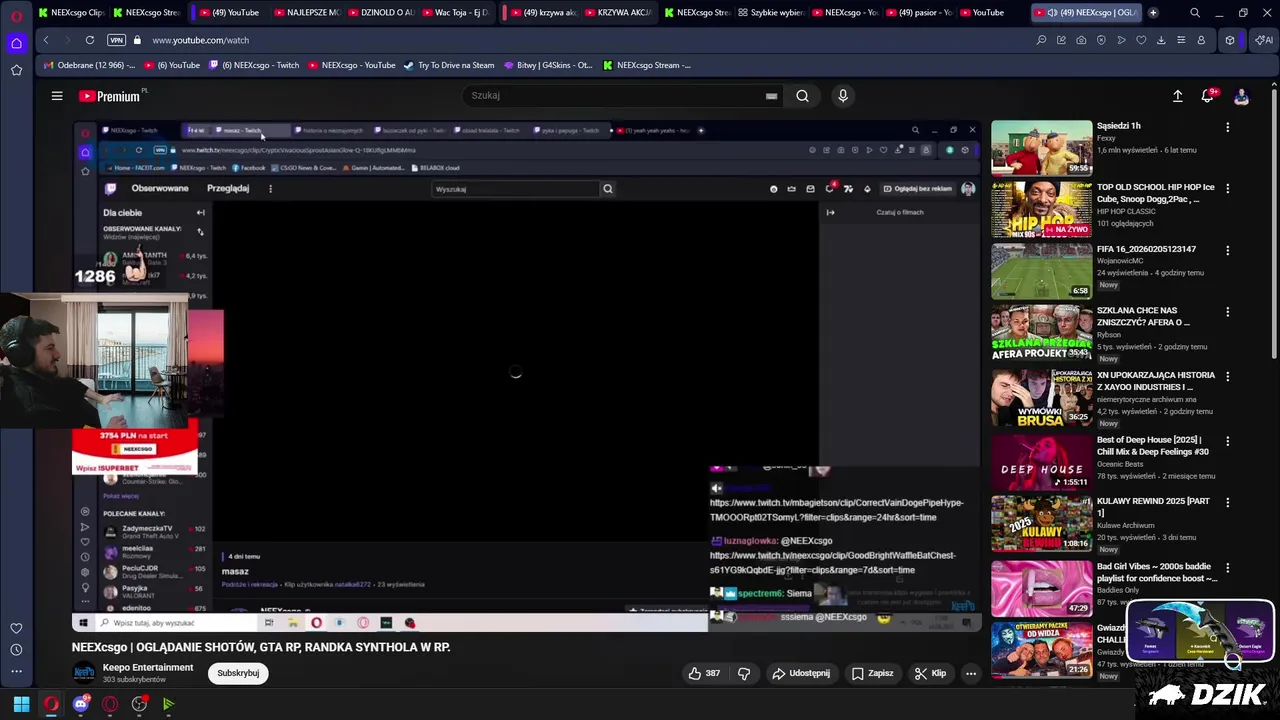Image resolution: width=1280 pixels, height=720 pixels.
Task: Open options menu for XN UPOKARZAJĄCA HISTORIA video
Action: point(1227,377)
